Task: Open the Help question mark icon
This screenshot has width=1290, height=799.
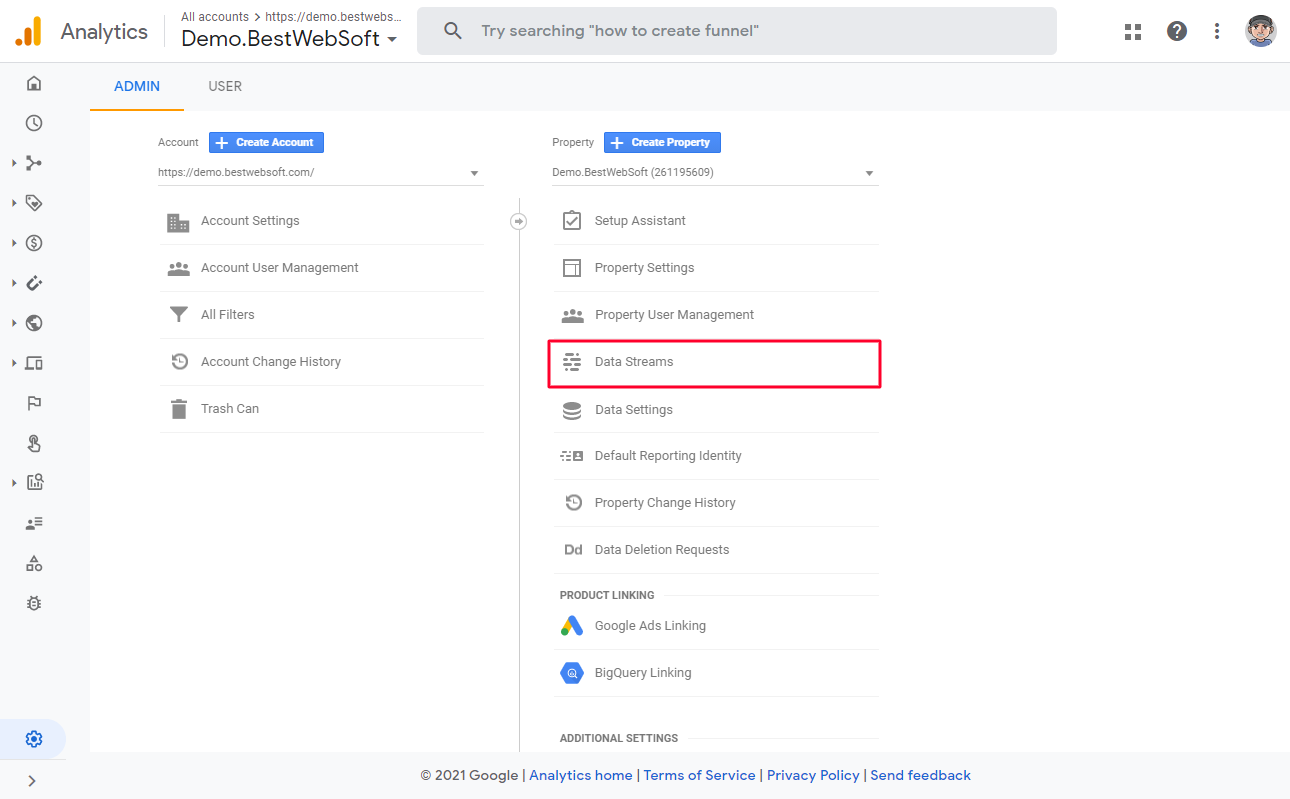Action: click(x=1177, y=31)
